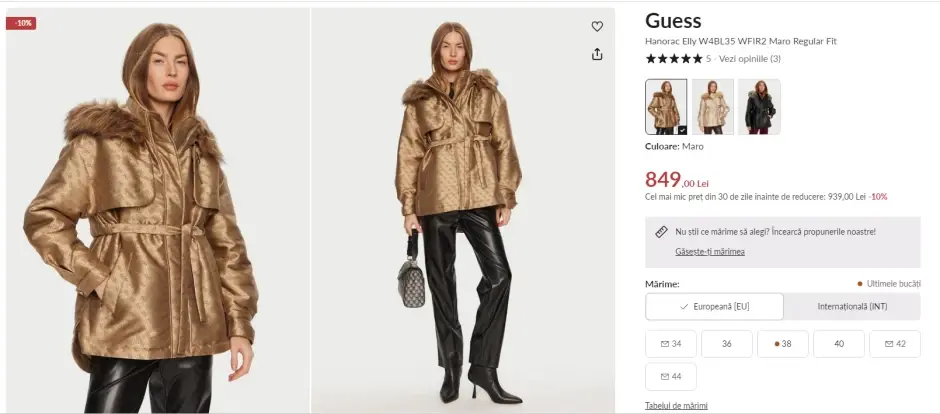Select the brown Maro color thumbnail

[x=666, y=107]
